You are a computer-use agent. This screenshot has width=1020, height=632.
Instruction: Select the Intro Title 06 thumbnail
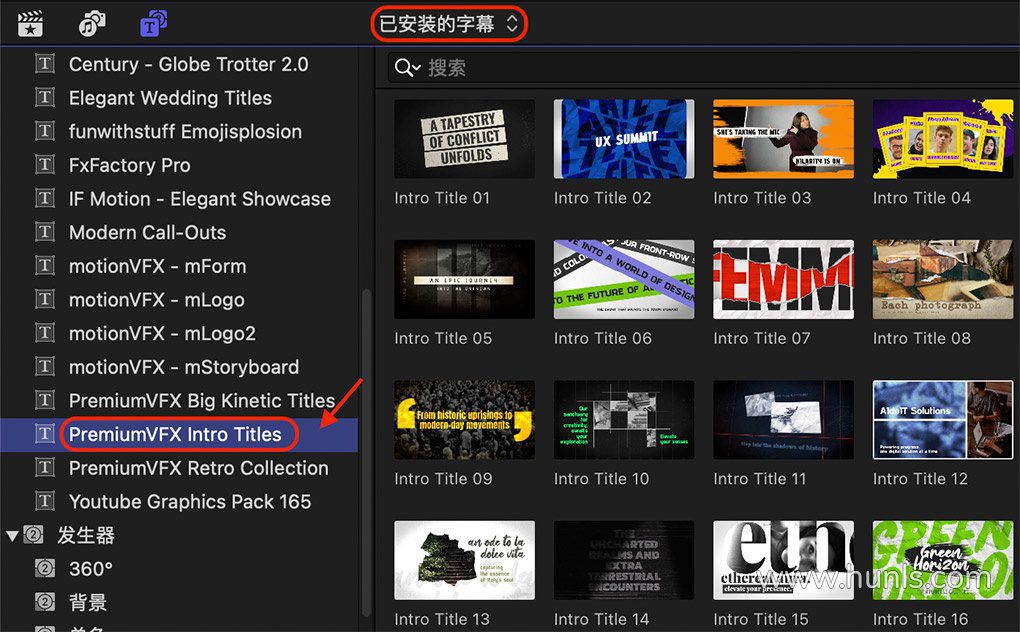(624, 279)
